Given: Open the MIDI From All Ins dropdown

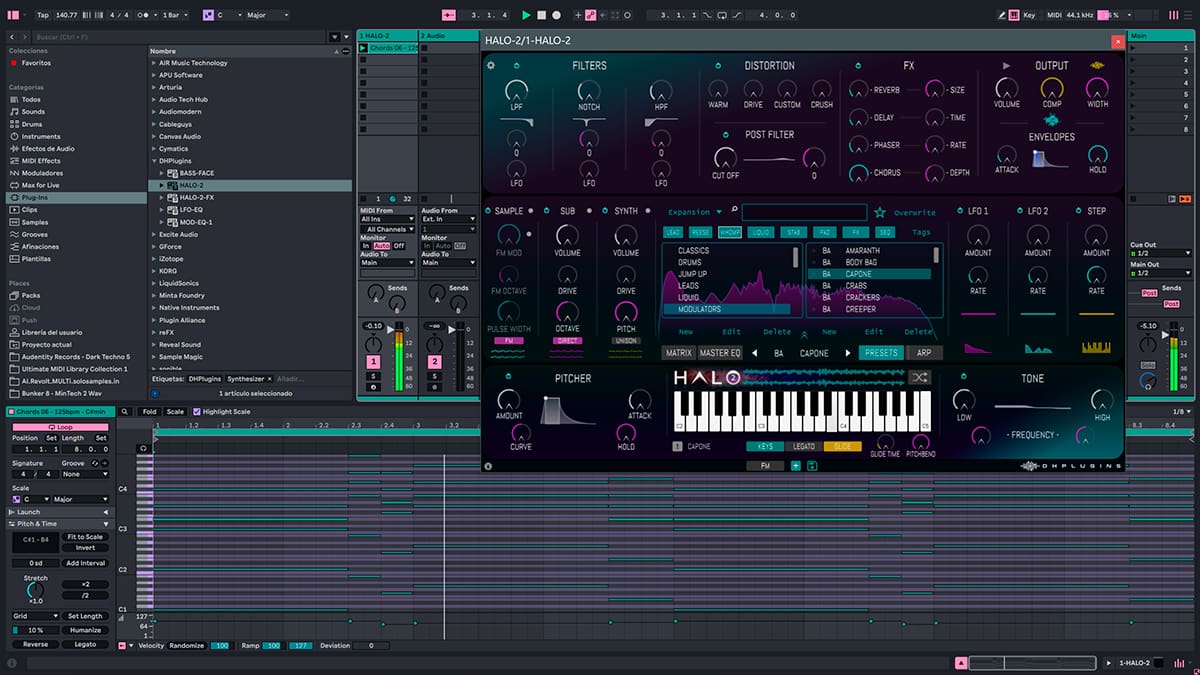Looking at the screenshot, I should tap(386, 220).
